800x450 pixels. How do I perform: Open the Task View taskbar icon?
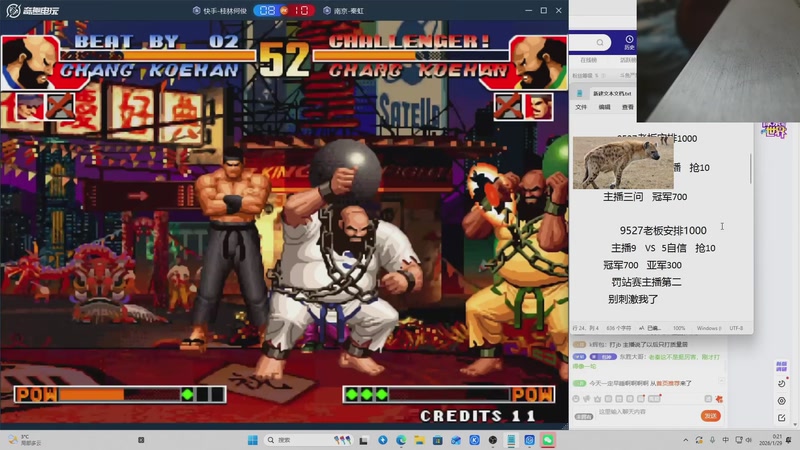(363, 440)
